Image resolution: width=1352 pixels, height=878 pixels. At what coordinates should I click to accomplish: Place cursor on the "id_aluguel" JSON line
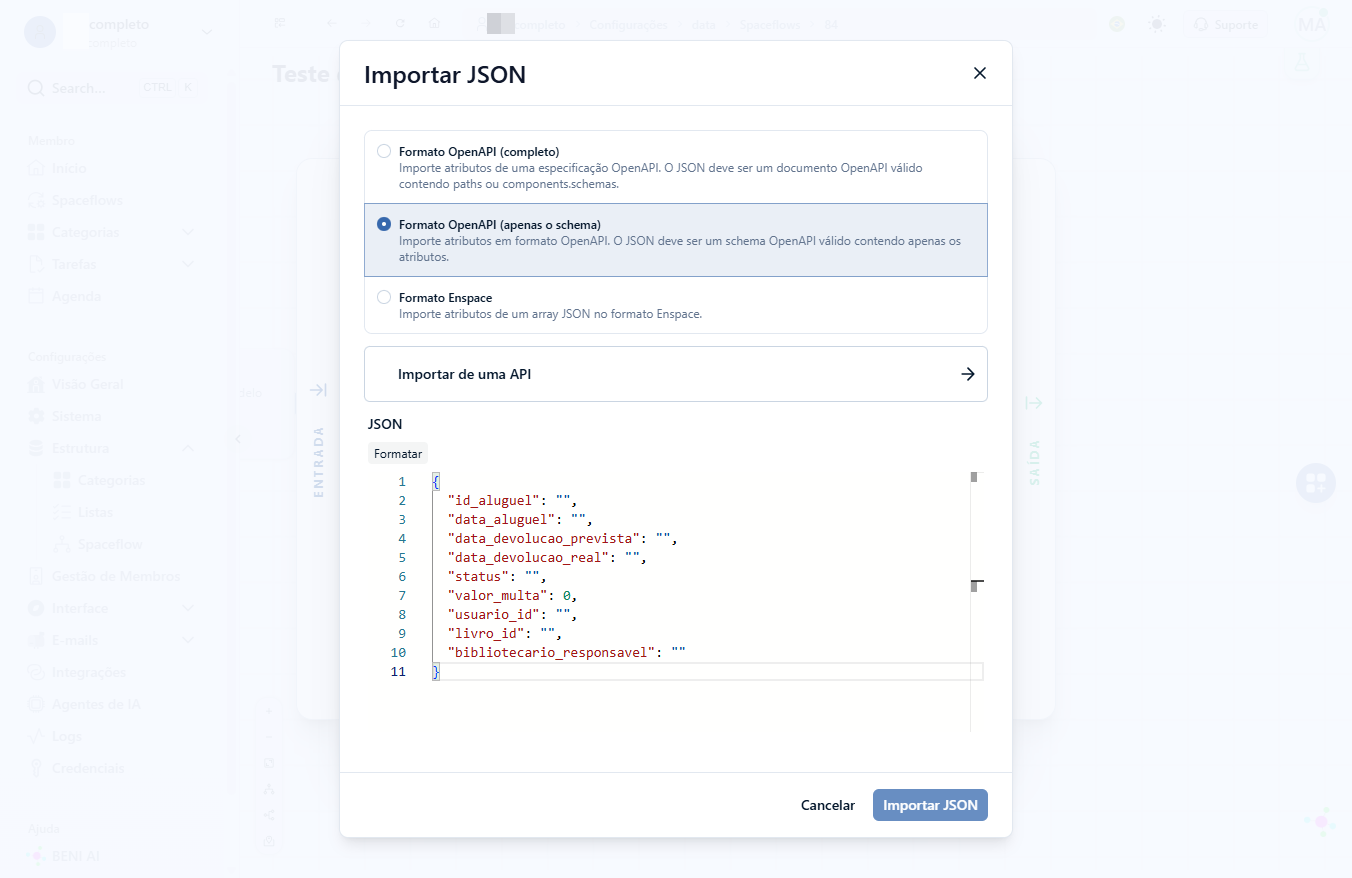[x=512, y=500]
